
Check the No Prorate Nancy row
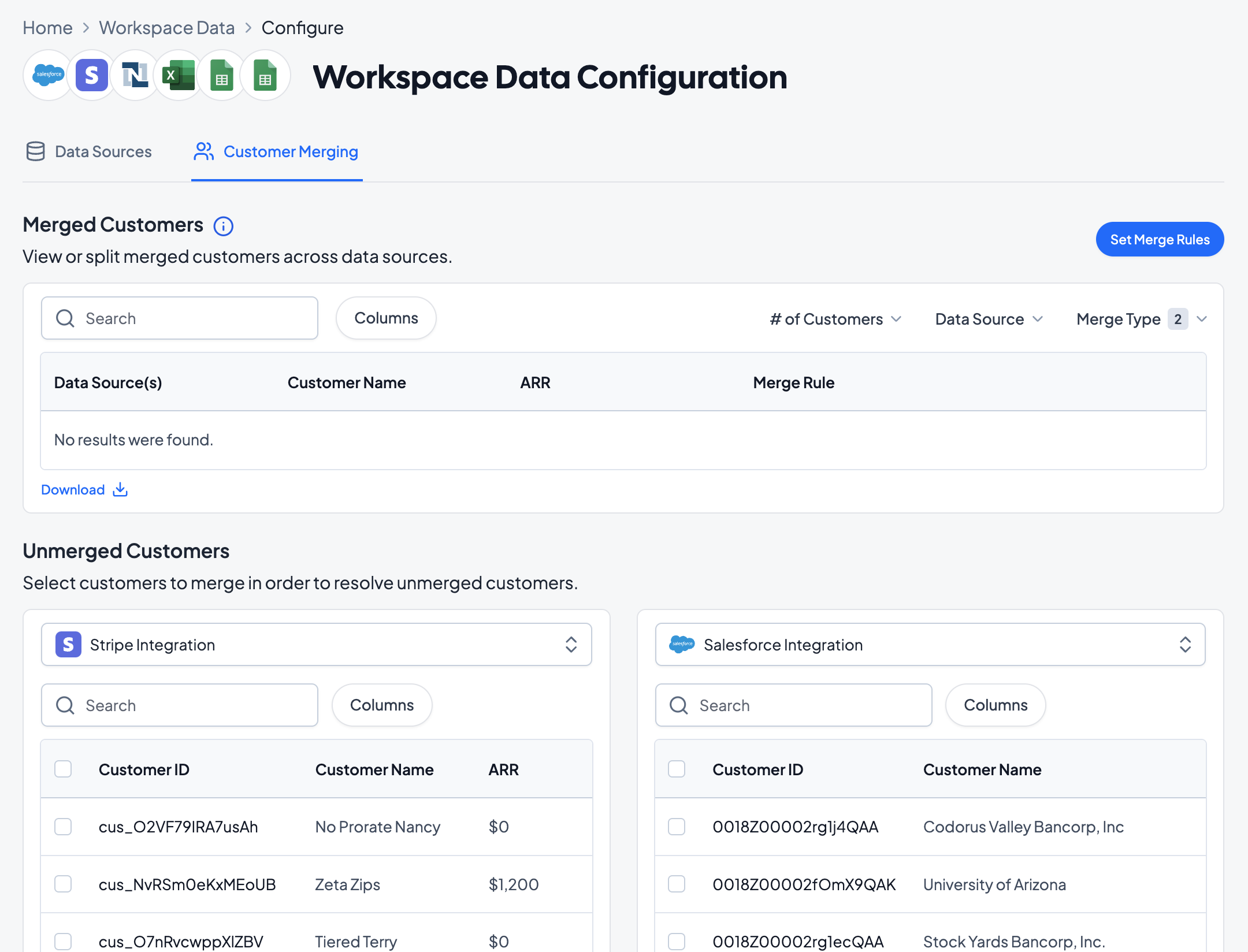point(63,827)
